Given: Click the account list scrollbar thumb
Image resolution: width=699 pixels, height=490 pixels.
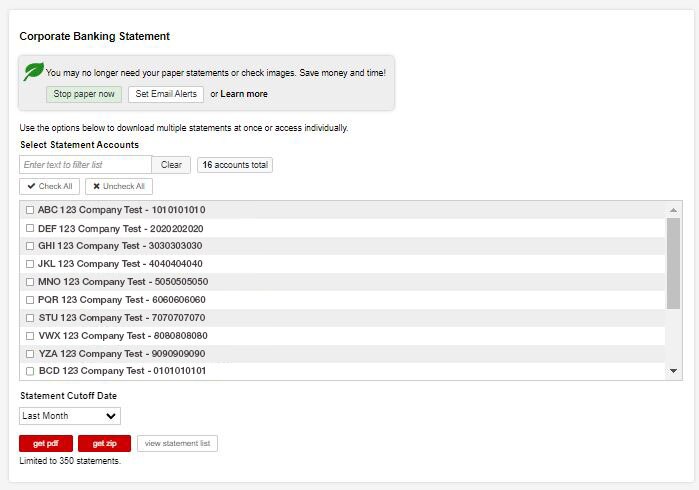Looking at the screenshot, I should 673,263.
